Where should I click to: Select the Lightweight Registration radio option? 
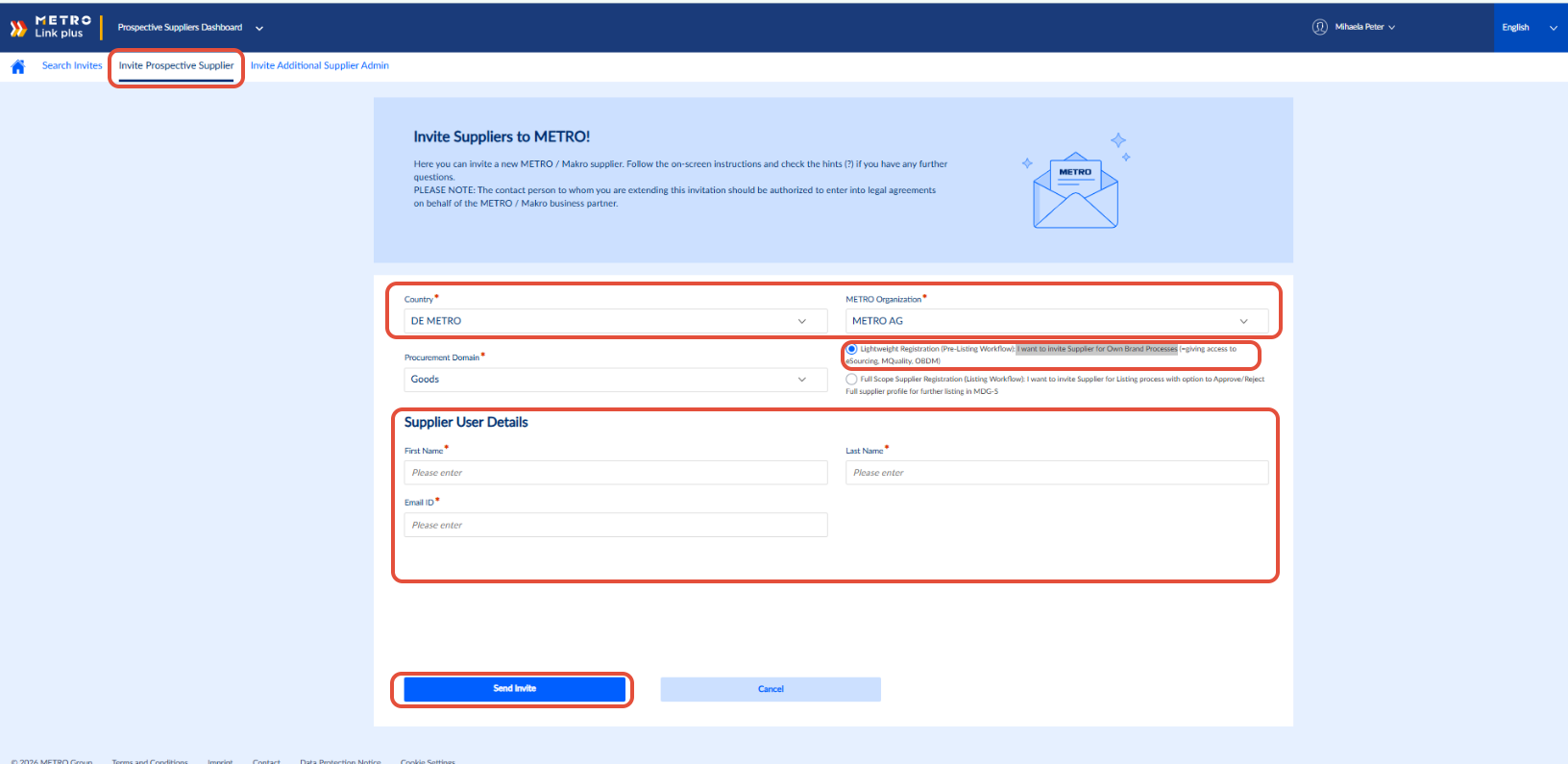click(x=851, y=349)
